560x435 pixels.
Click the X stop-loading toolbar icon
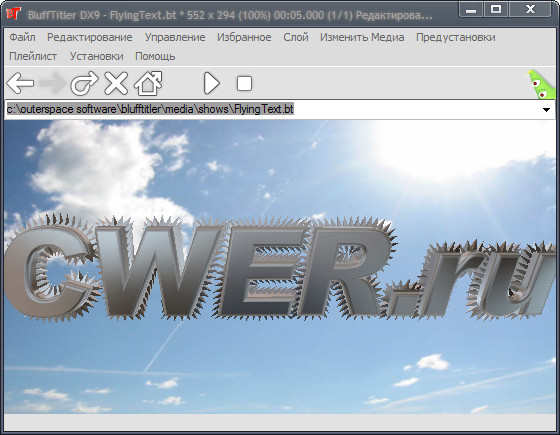(116, 83)
